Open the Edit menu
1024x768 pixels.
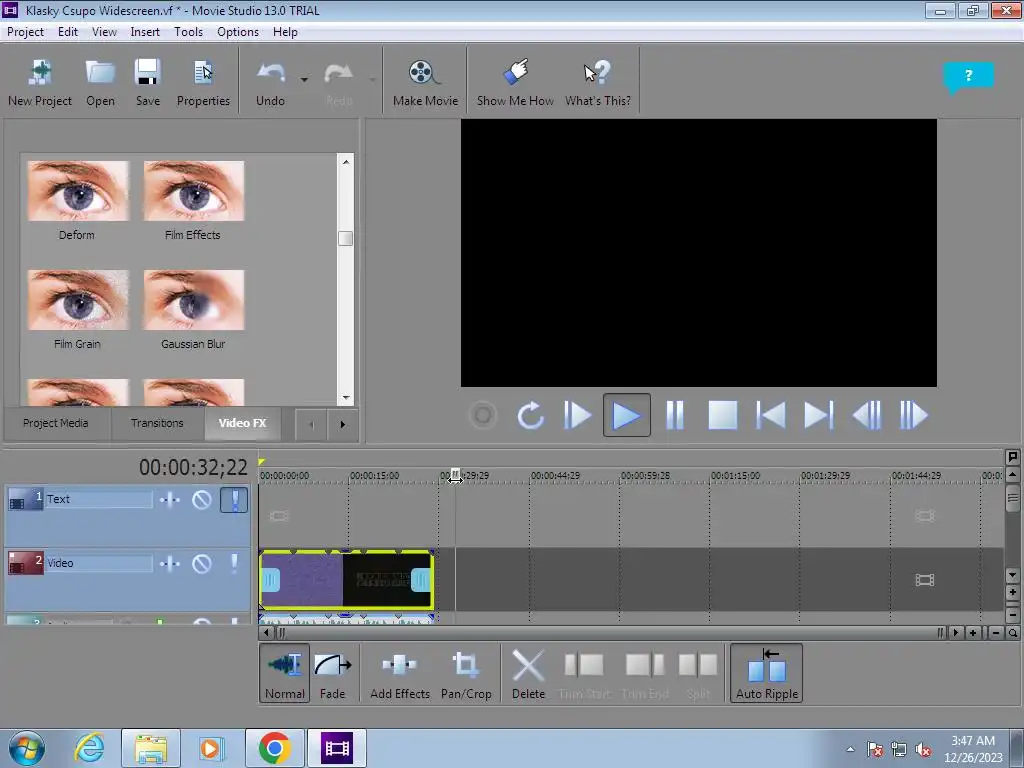point(67,32)
